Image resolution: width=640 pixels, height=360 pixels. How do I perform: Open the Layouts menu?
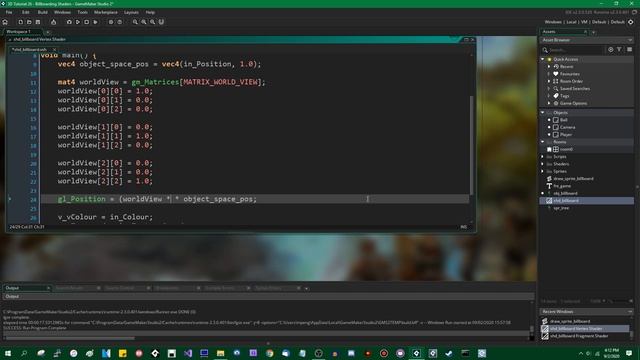coord(131,12)
